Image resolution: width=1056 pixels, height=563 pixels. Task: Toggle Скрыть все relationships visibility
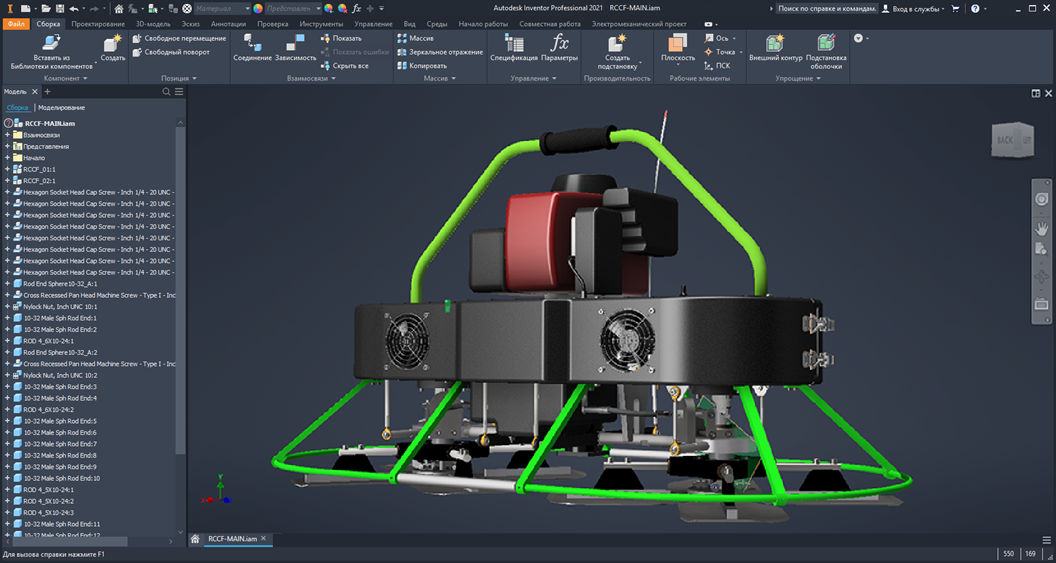[344, 66]
